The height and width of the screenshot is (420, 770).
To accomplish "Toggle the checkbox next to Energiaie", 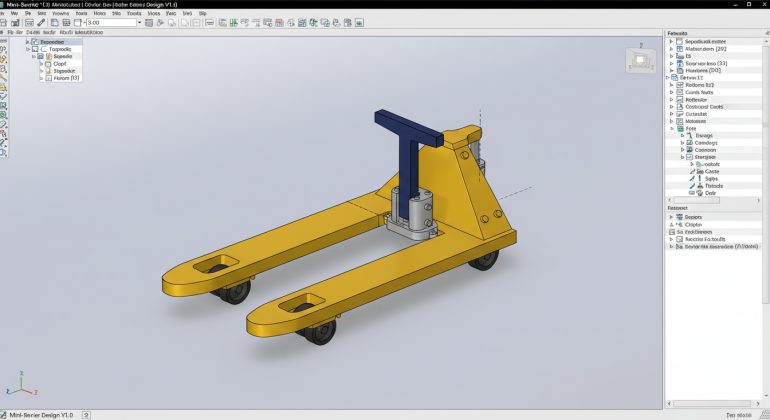I will 690,157.
